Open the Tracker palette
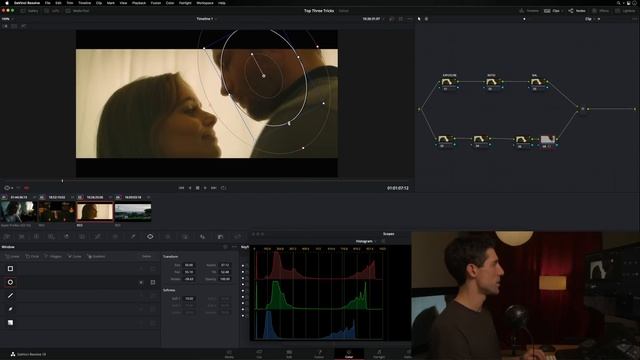The width and height of the screenshot is (640, 360). [167, 237]
